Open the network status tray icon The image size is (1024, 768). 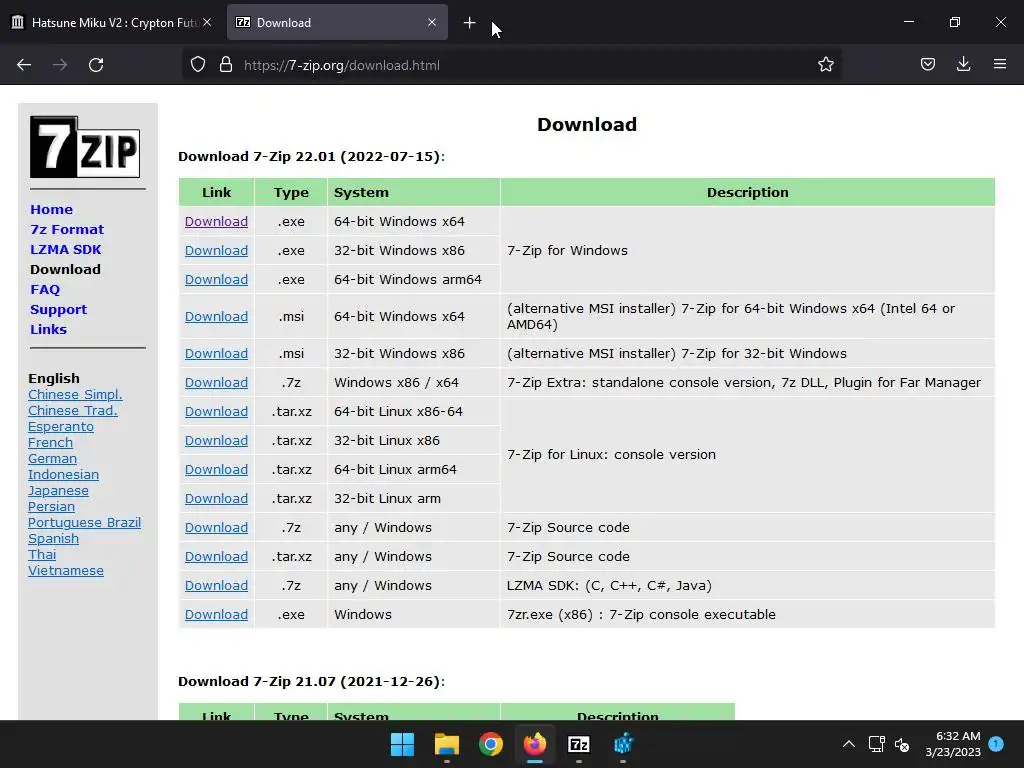[876, 744]
